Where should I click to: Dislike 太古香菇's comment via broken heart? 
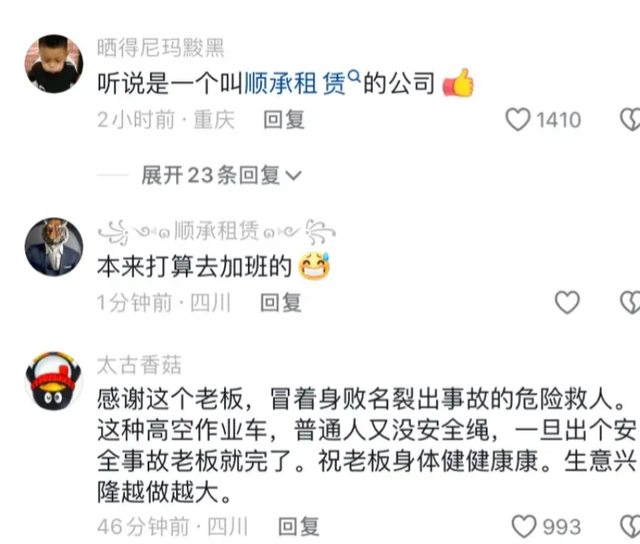[x=630, y=526]
